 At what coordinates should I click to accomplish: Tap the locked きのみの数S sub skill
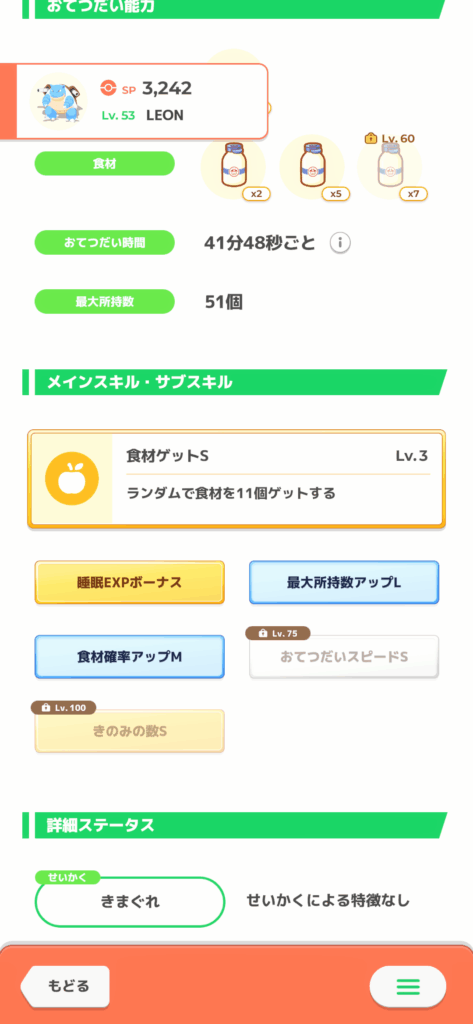[129, 731]
